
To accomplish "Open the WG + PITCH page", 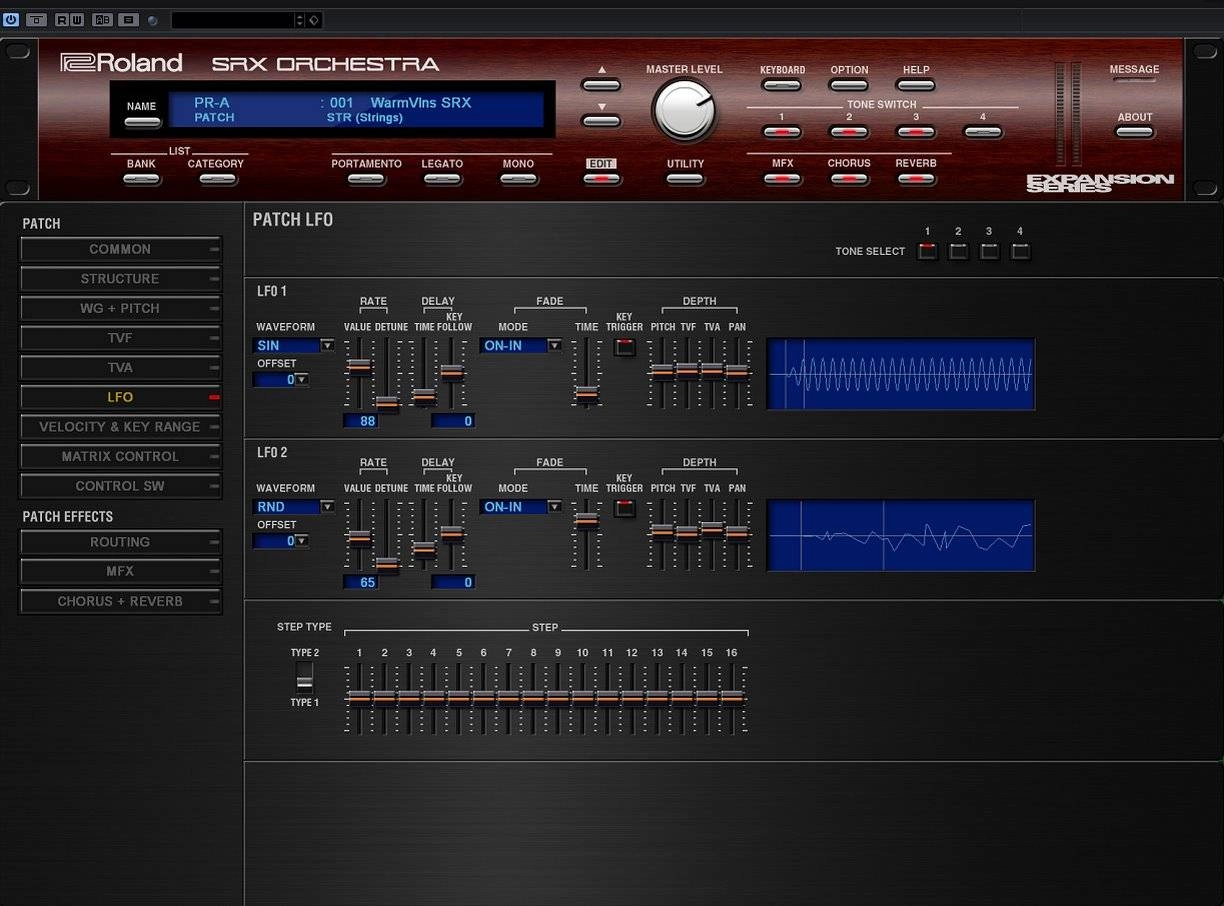I will click(x=120, y=308).
